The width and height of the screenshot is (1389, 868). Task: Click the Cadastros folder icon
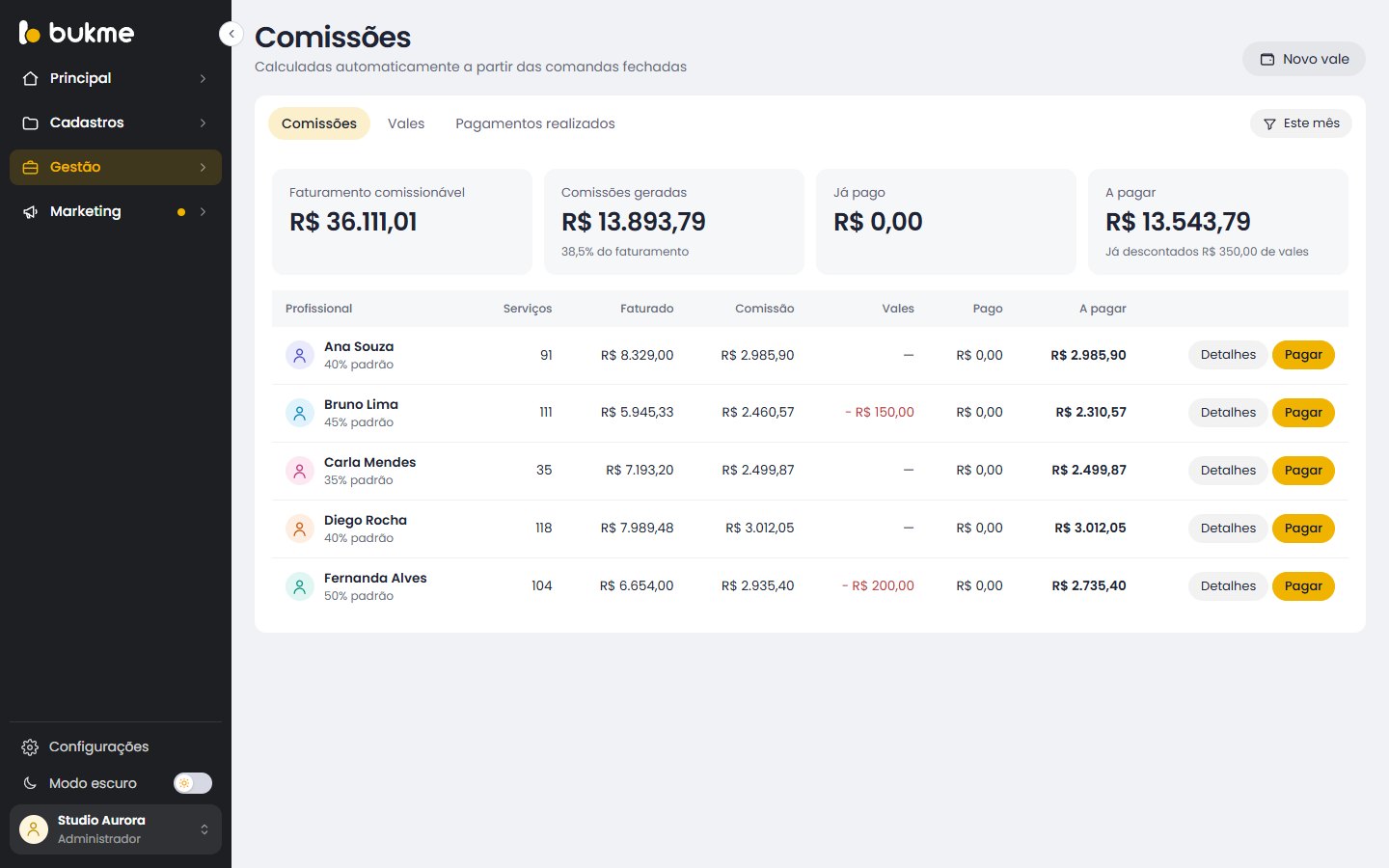30,122
